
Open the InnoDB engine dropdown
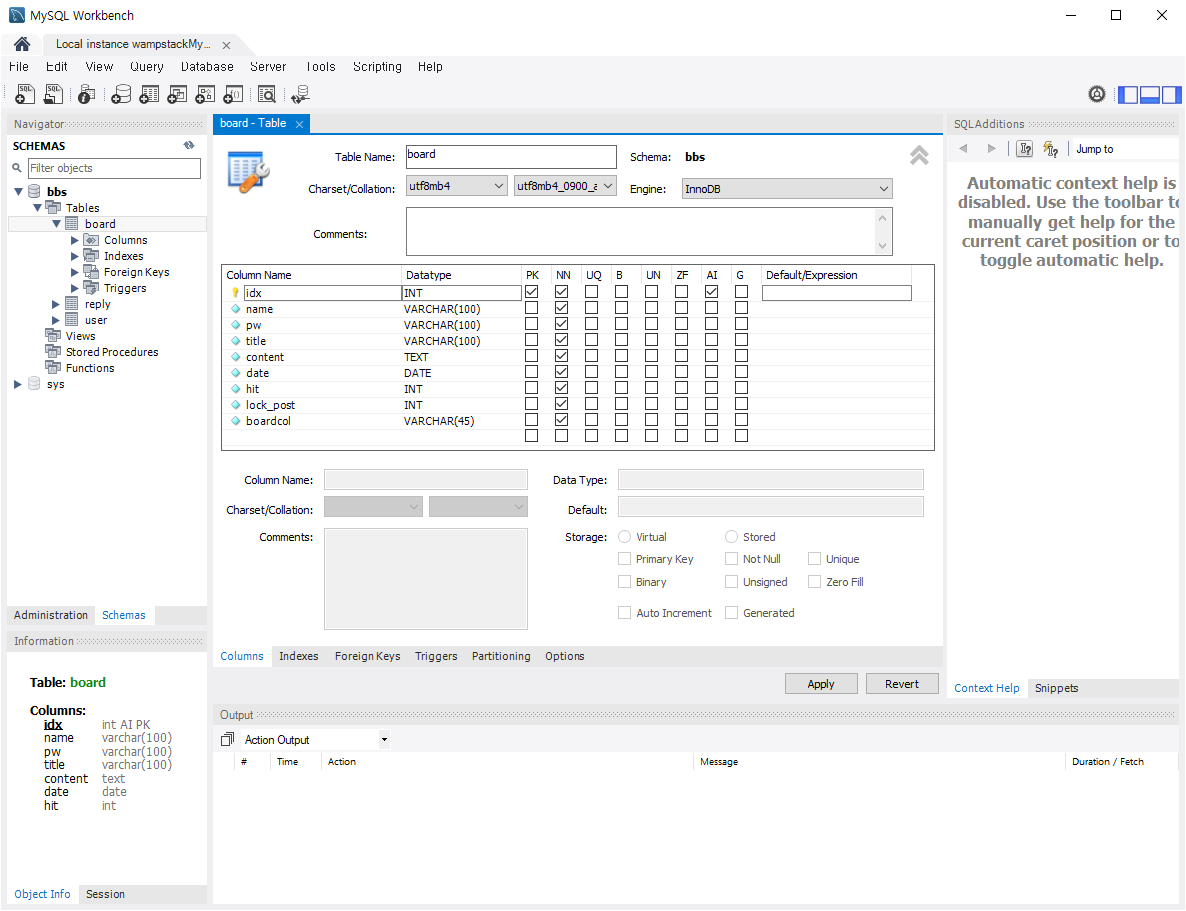(x=787, y=188)
